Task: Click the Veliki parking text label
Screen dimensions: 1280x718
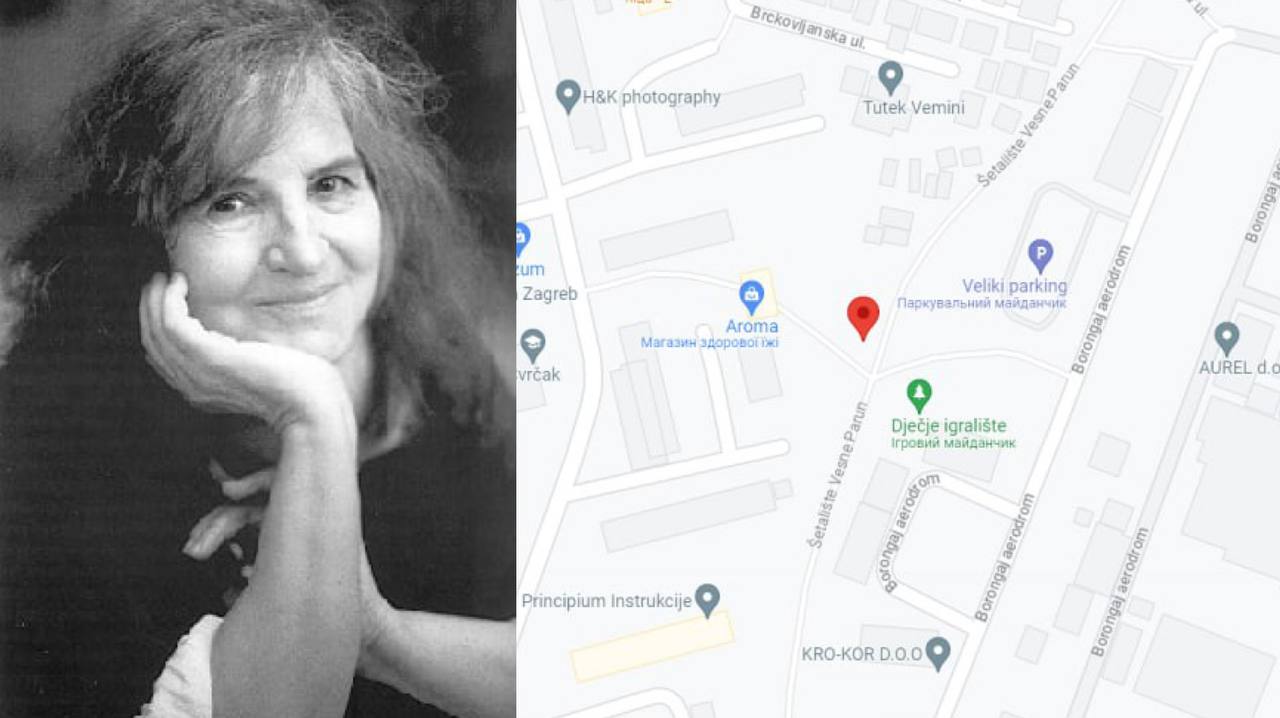Action: coord(1014,286)
